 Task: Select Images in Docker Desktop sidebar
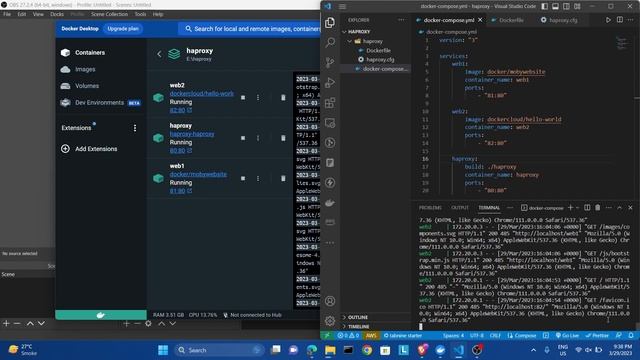[85, 69]
